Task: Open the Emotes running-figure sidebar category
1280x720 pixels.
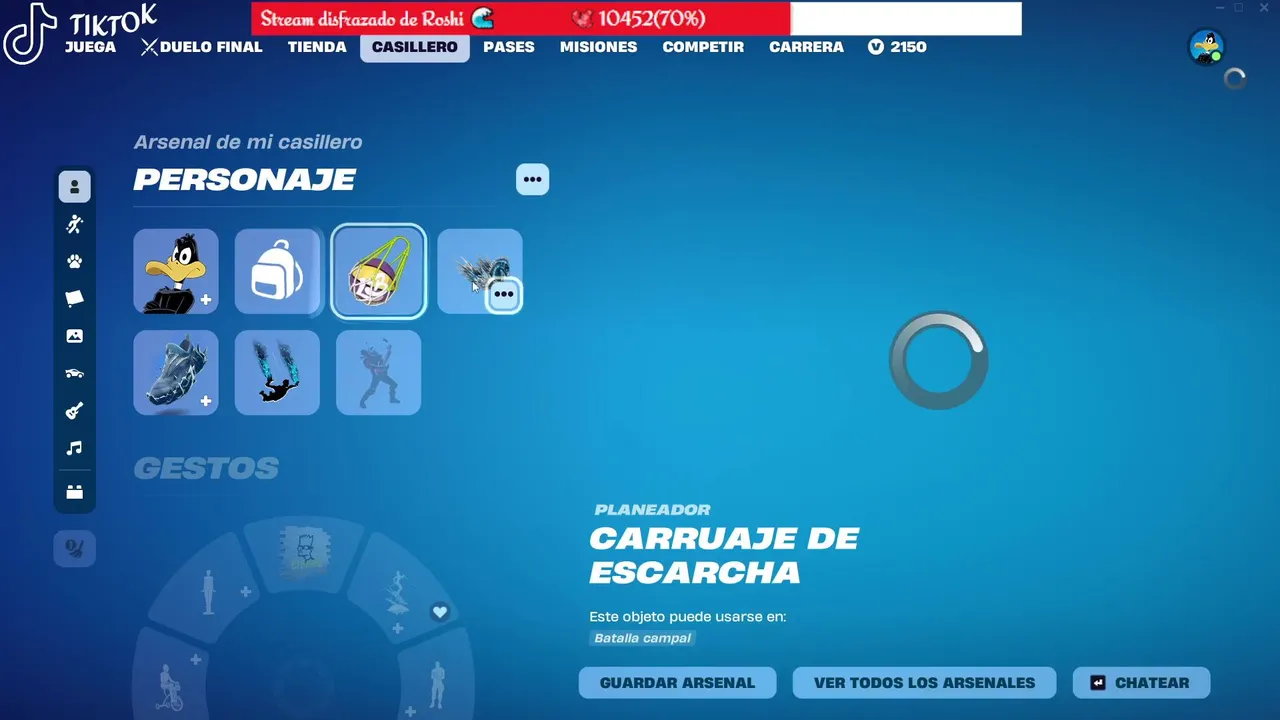Action: click(x=75, y=224)
